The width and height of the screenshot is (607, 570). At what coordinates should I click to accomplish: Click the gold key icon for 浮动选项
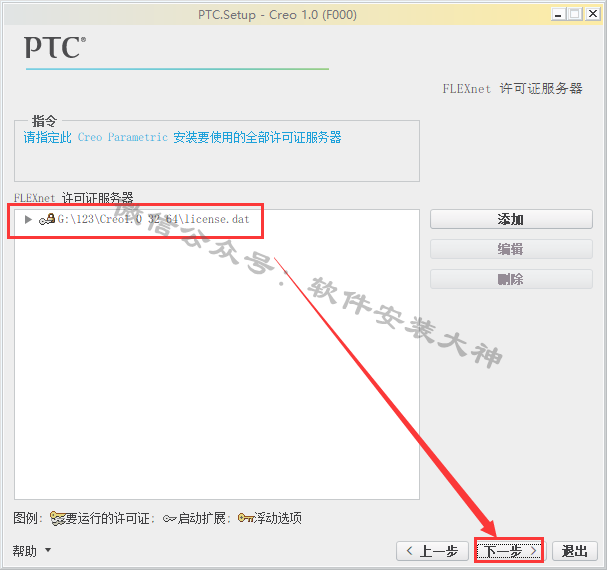[x=245, y=518]
